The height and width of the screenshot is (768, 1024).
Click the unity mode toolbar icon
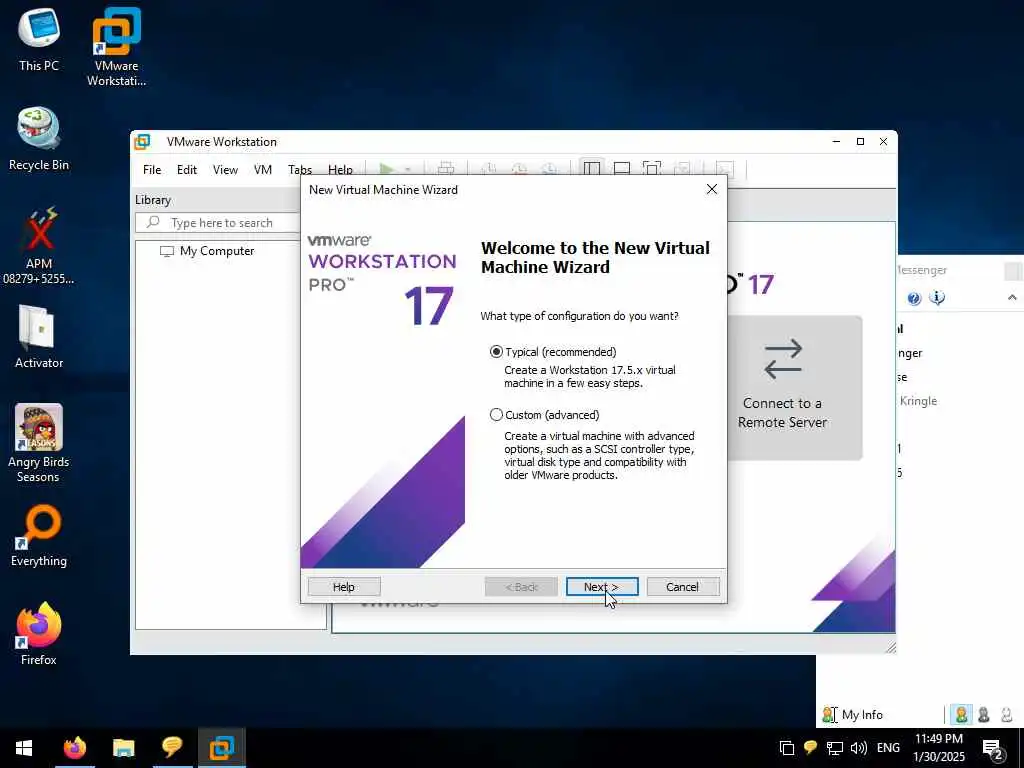[x=682, y=169]
